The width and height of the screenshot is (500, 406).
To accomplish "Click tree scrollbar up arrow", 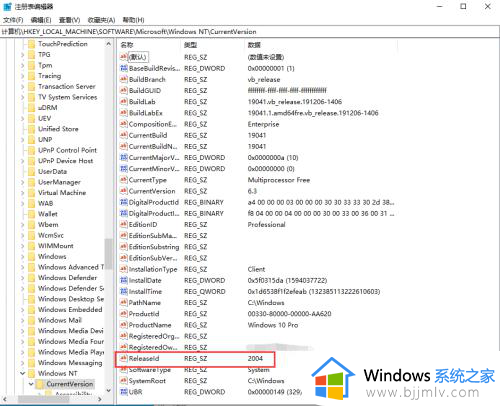I will tap(109, 44).
